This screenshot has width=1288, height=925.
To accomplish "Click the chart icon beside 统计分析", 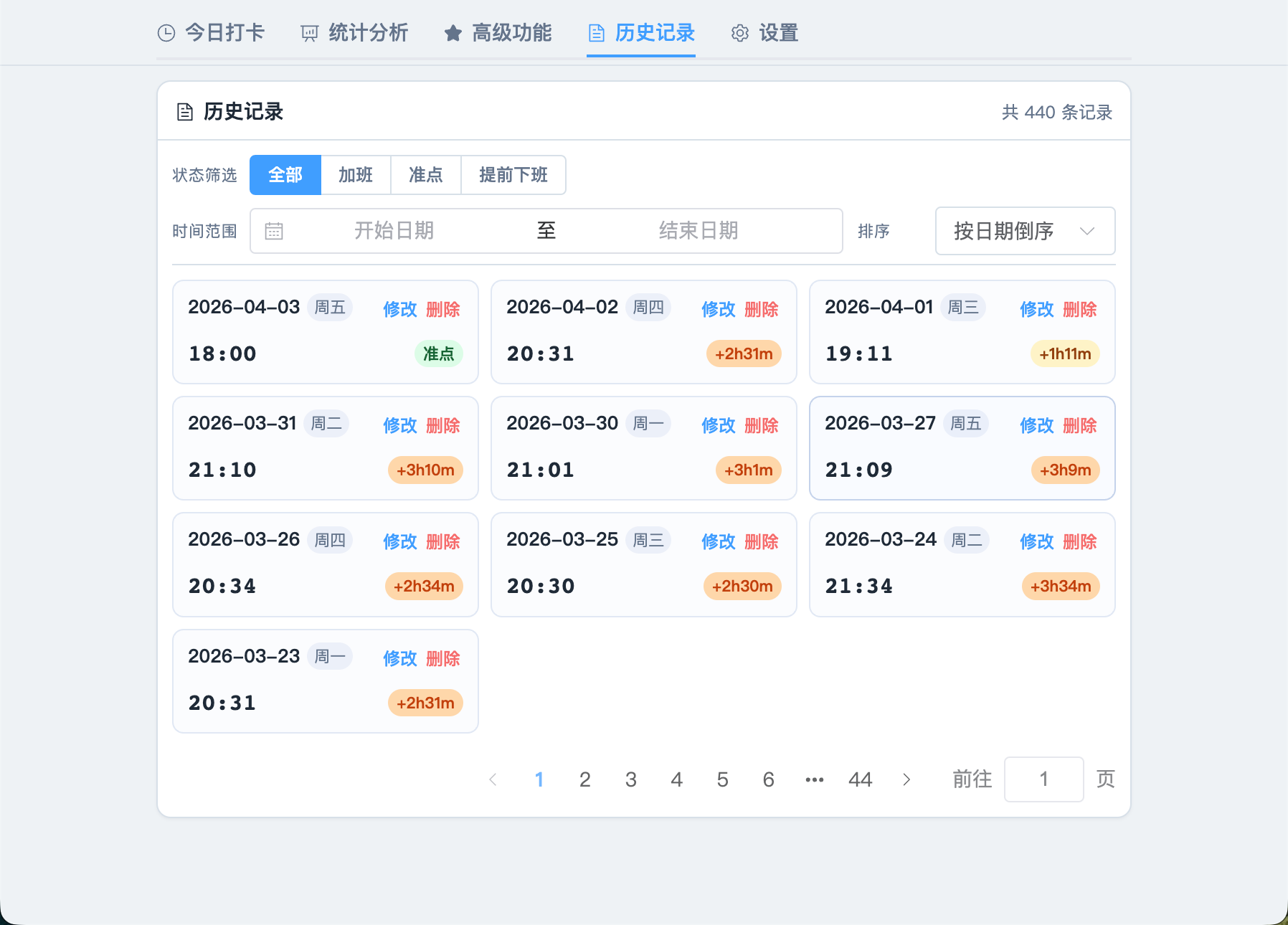I will pyautogui.click(x=309, y=33).
